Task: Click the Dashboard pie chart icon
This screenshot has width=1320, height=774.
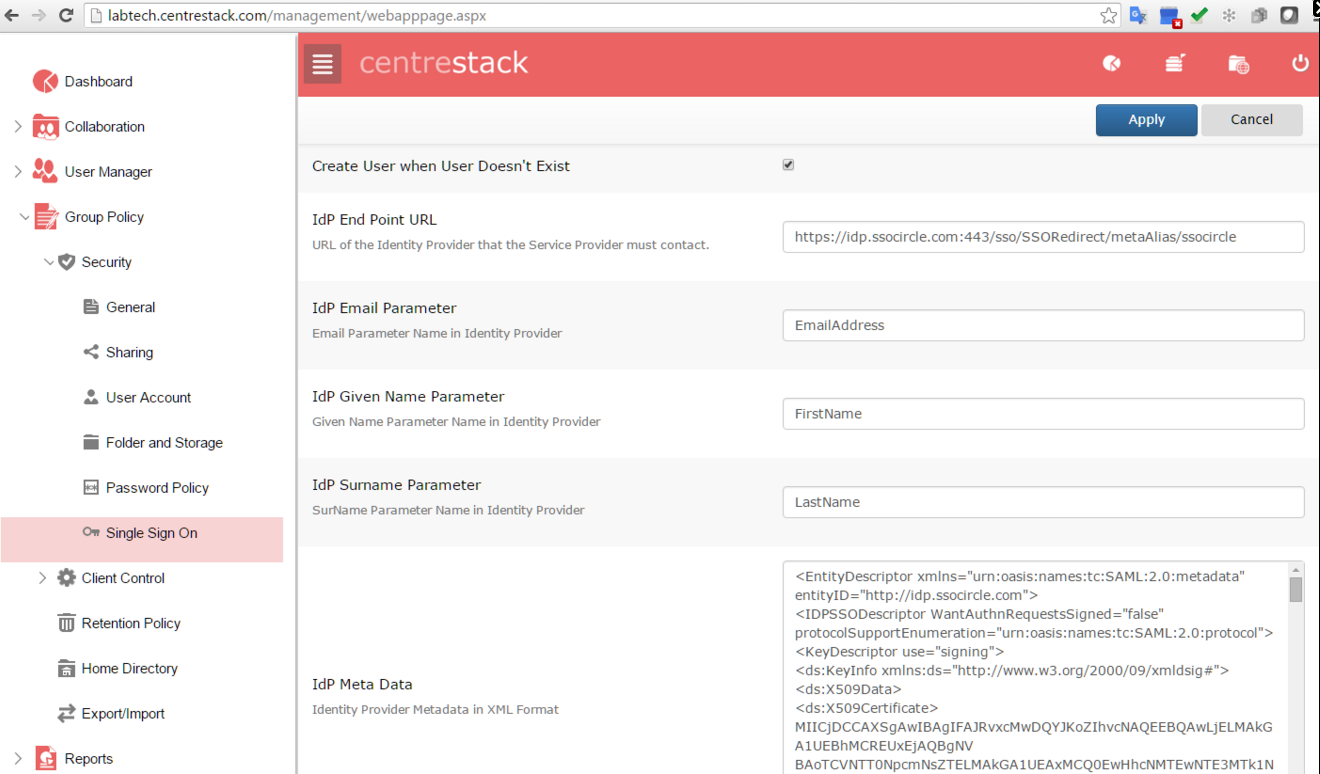Action: coord(45,81)
